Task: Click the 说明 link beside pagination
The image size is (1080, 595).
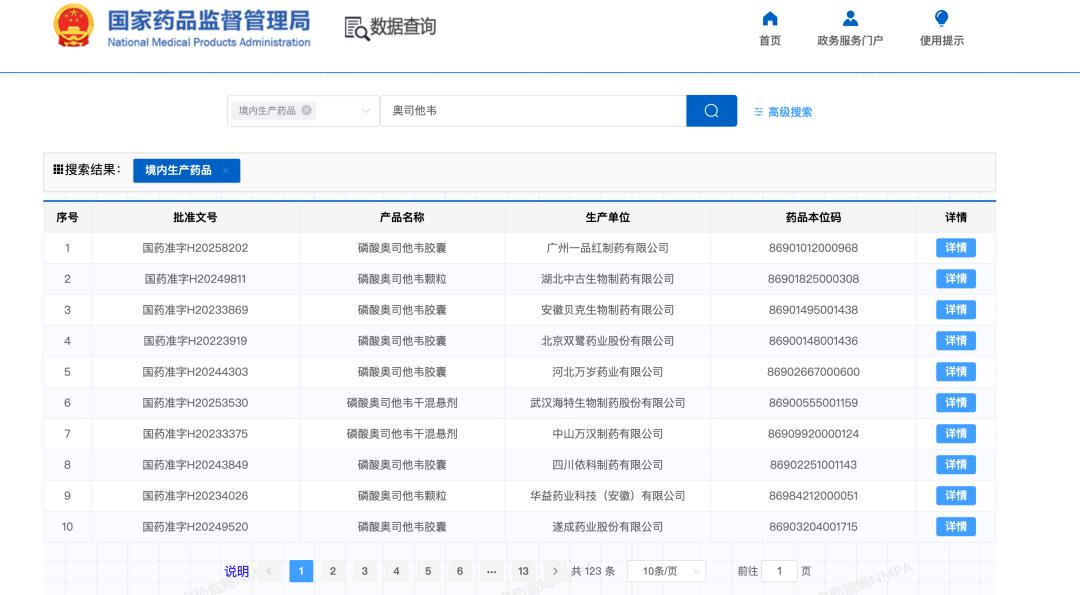Action: pos(237,571)
